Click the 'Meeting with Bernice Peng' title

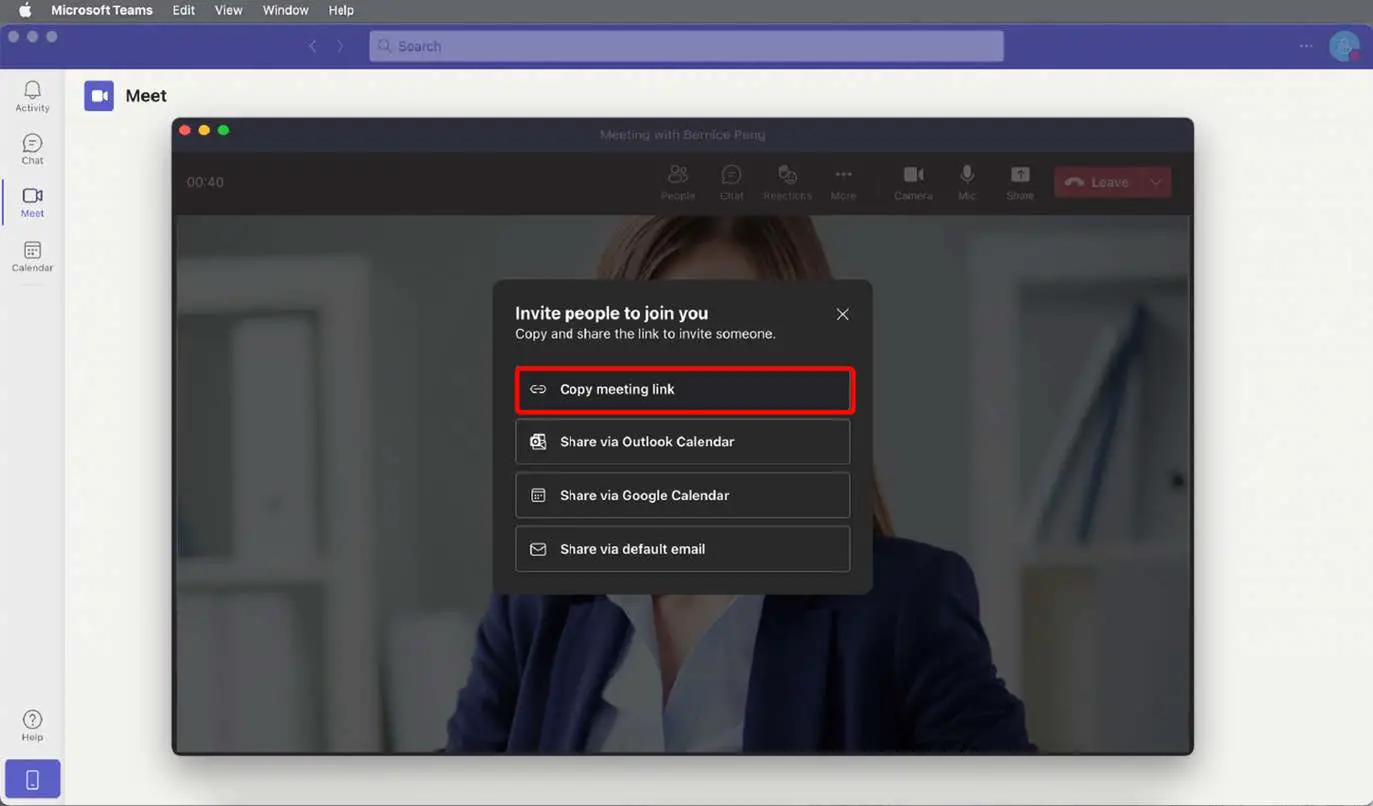pyautogui.click(x=683, y=134)
